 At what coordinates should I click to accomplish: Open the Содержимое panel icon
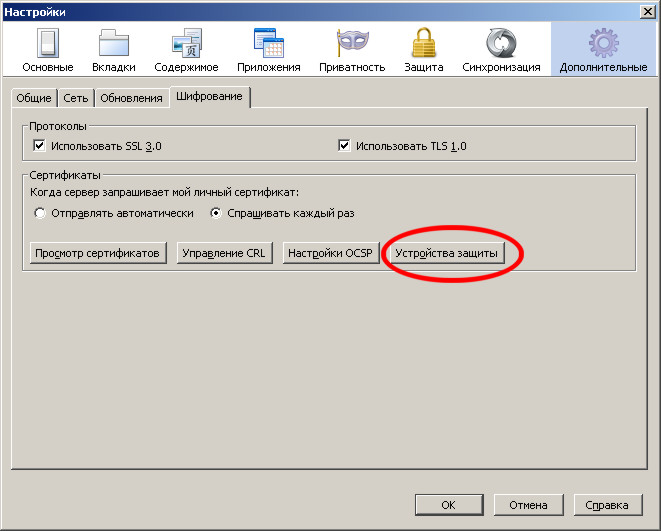[x=186, y=45]
